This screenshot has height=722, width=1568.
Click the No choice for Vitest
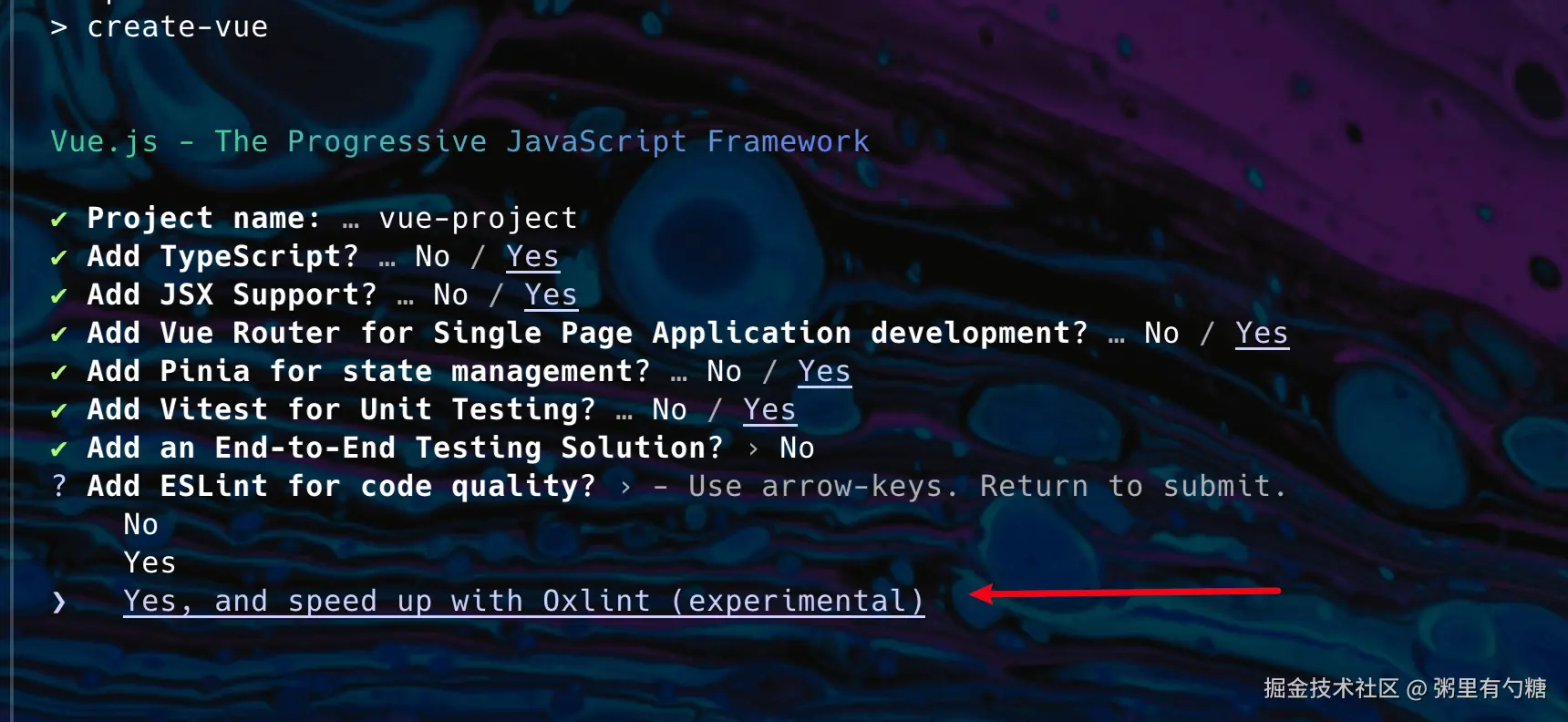pyautogui.click(x=670, y=410)
